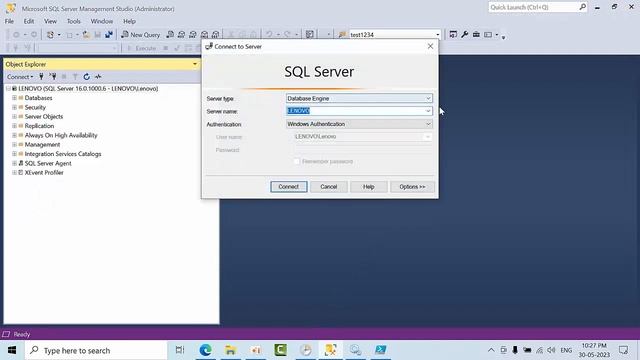Open the Server name dropdown arrow

click(x=428, y=111)
